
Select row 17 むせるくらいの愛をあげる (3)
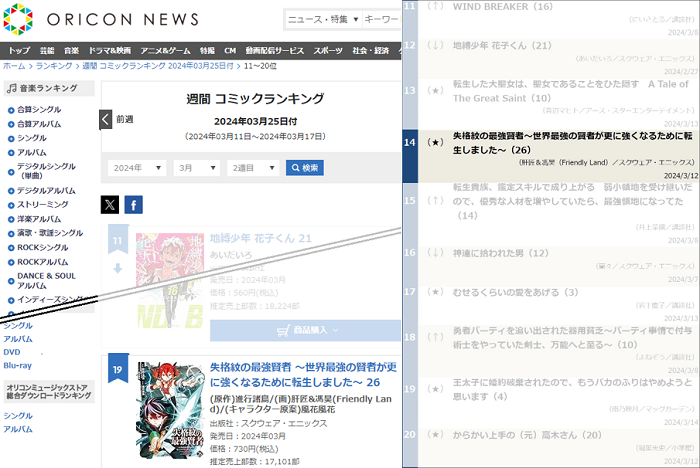(x=551, y=305)
